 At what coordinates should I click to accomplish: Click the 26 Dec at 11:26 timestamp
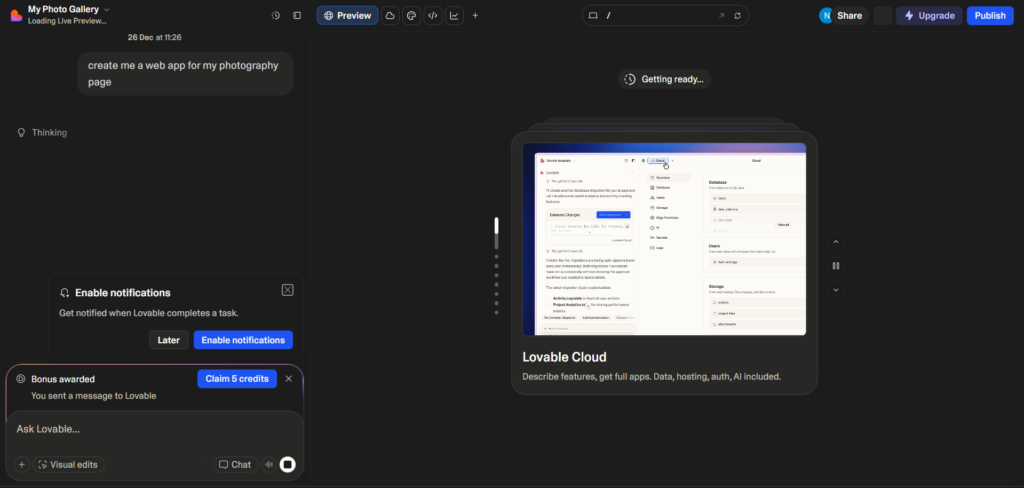tap(155, 37)
